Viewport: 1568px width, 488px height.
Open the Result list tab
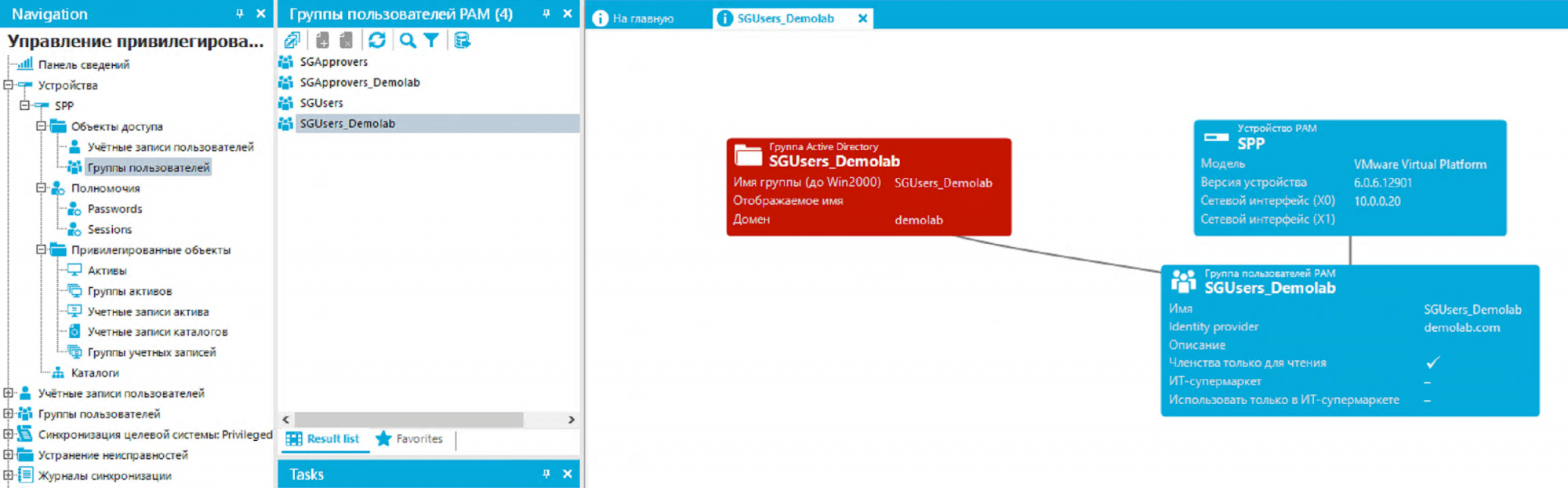322,439
